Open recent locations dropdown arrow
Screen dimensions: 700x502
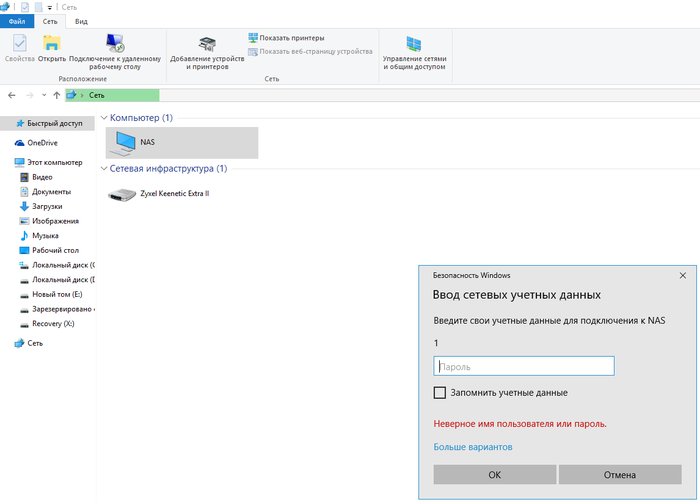coord(43,95)
